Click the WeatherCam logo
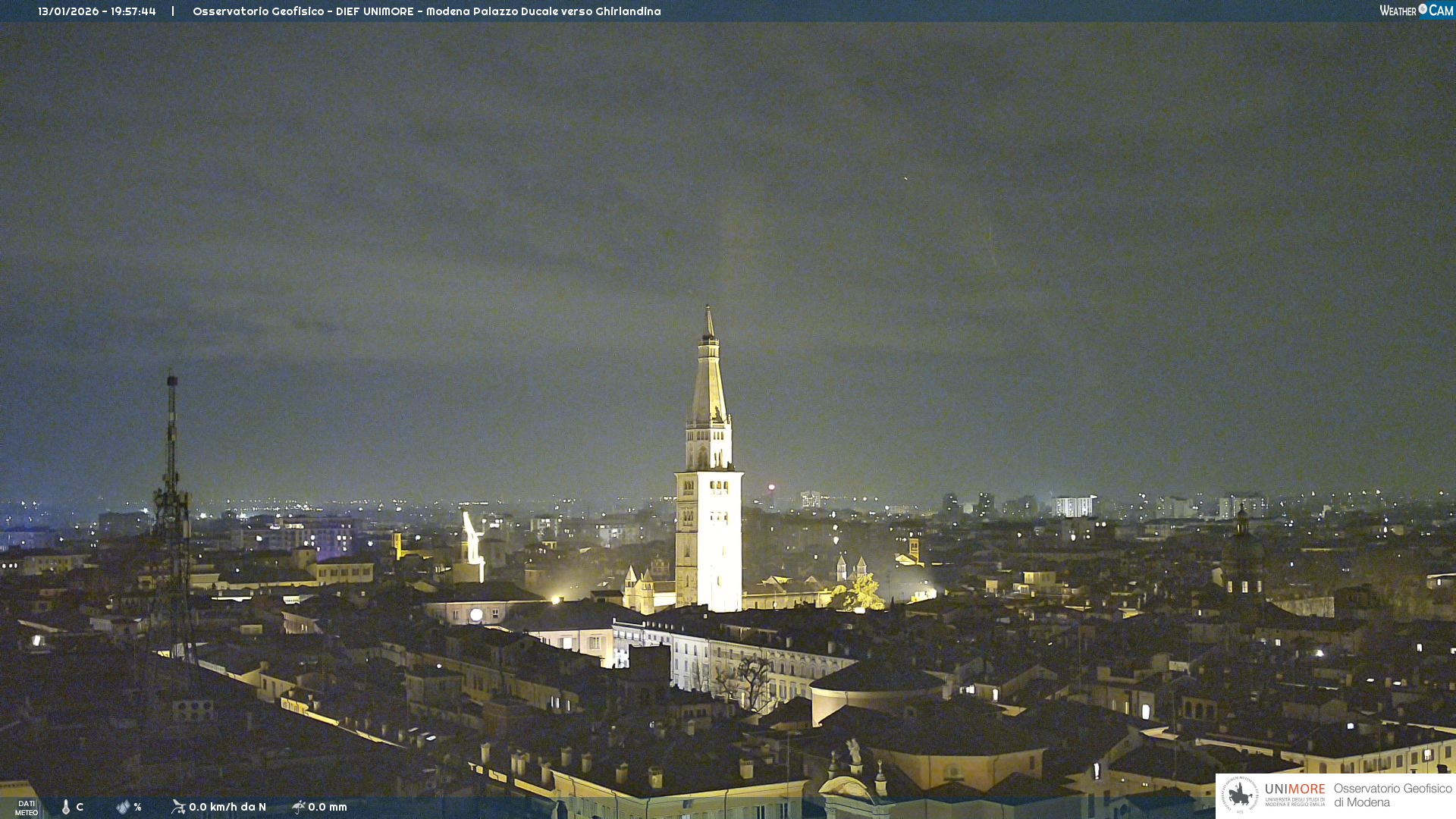This screenshot has width=1456, height=819. [1416, 11]
